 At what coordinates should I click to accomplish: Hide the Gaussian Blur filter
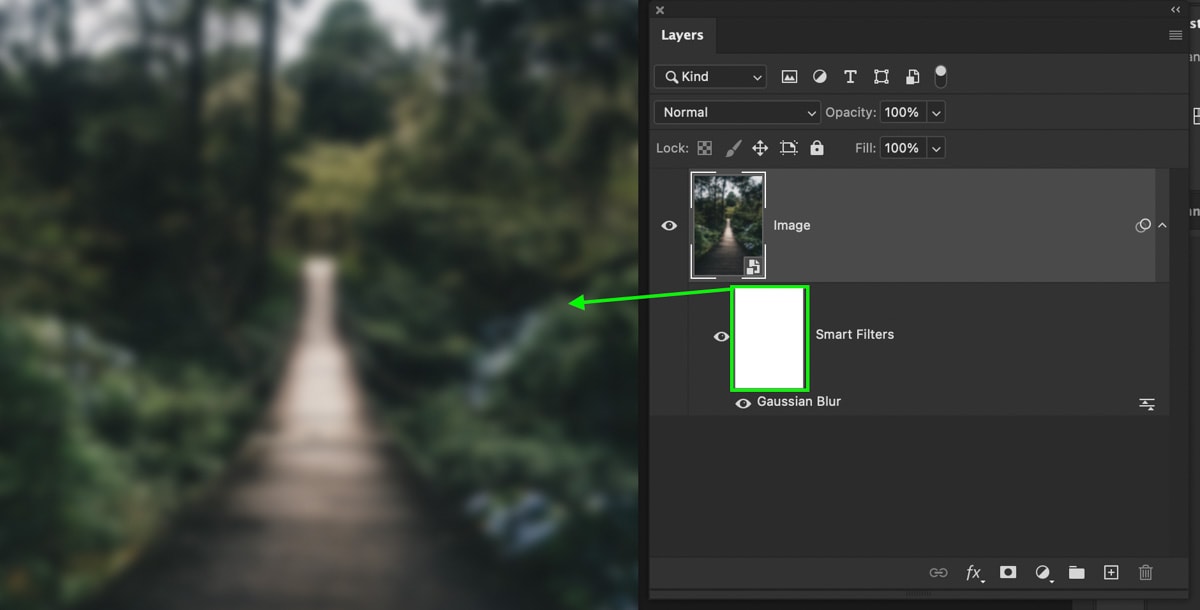click(743, 404)
